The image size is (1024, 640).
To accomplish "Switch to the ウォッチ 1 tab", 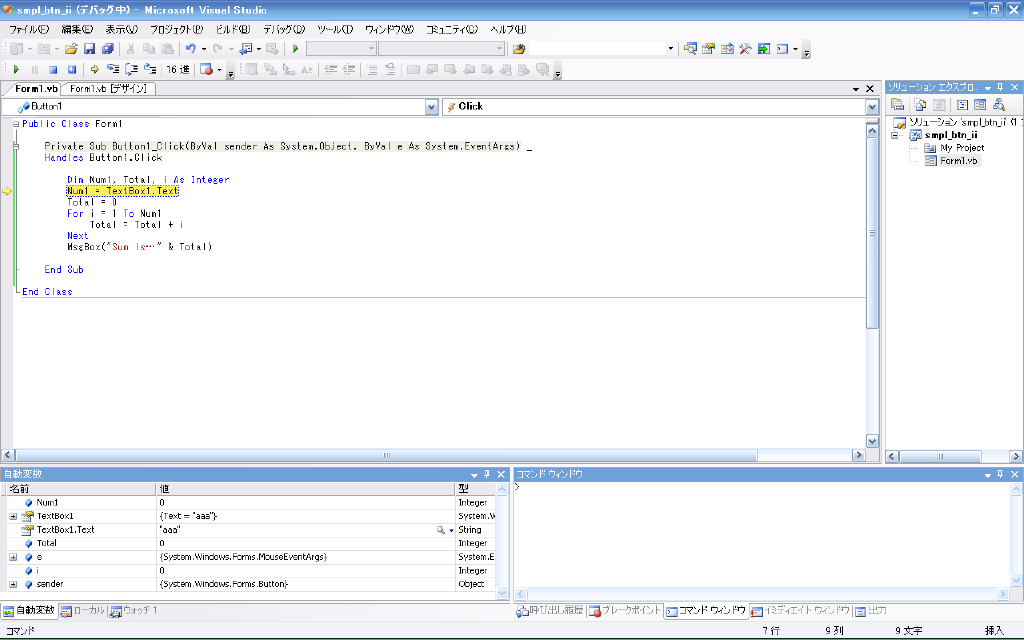I will [x=134, y=611].
